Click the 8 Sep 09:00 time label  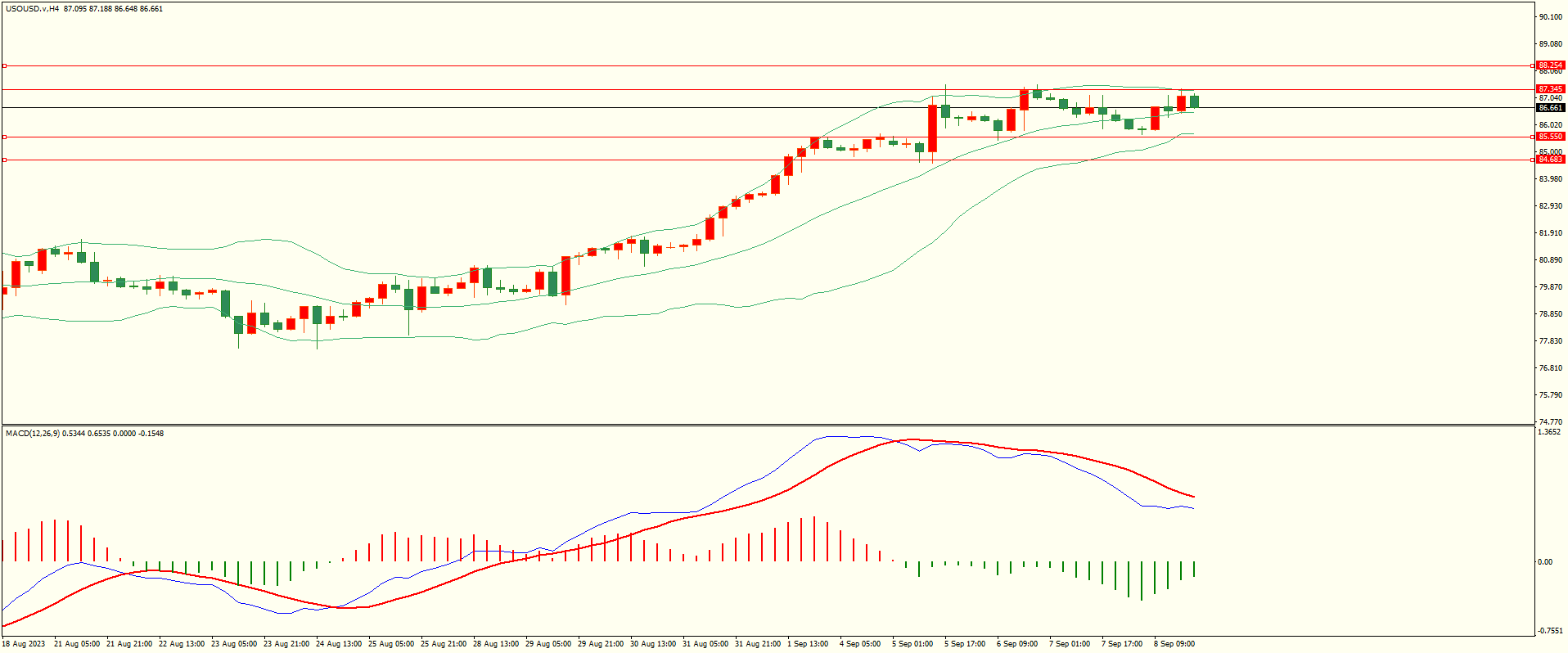tap(1174, 644)
